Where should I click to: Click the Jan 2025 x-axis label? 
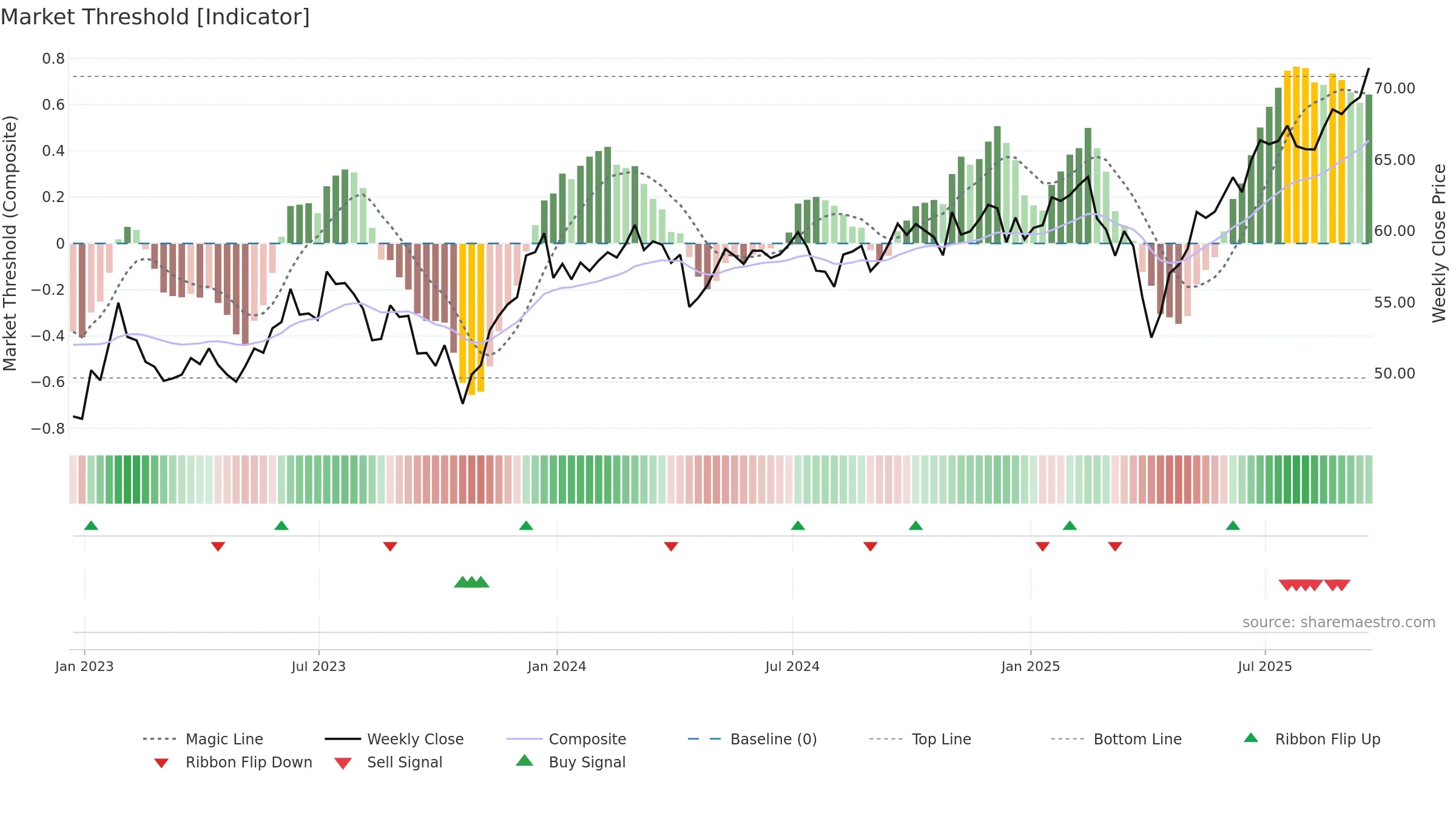[x=1031, y=667]
